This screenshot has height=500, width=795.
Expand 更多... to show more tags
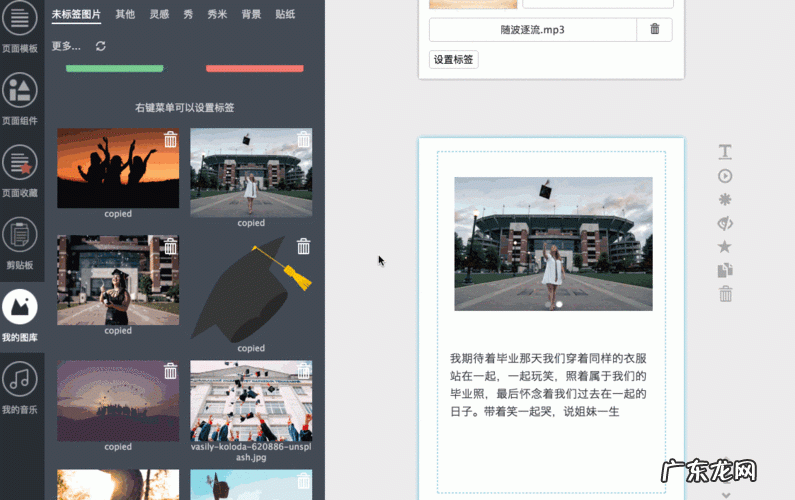[66, 46]
